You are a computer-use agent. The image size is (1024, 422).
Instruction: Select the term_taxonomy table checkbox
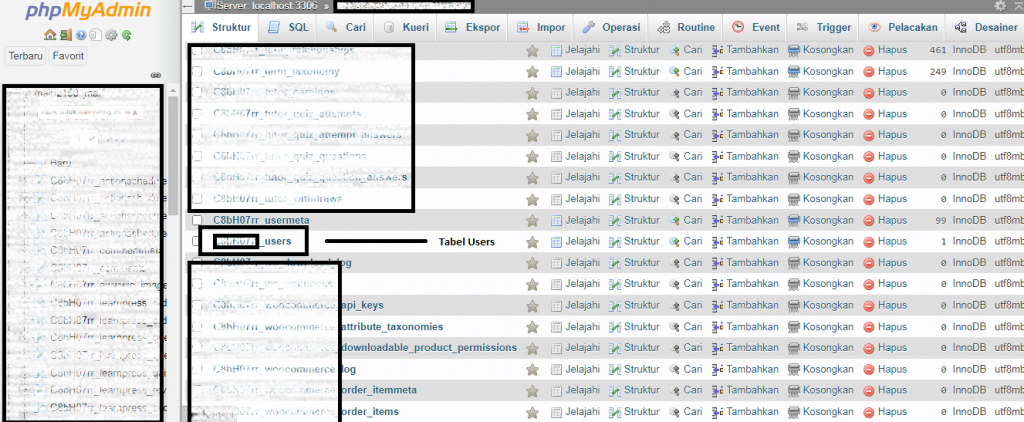[197, 71]
